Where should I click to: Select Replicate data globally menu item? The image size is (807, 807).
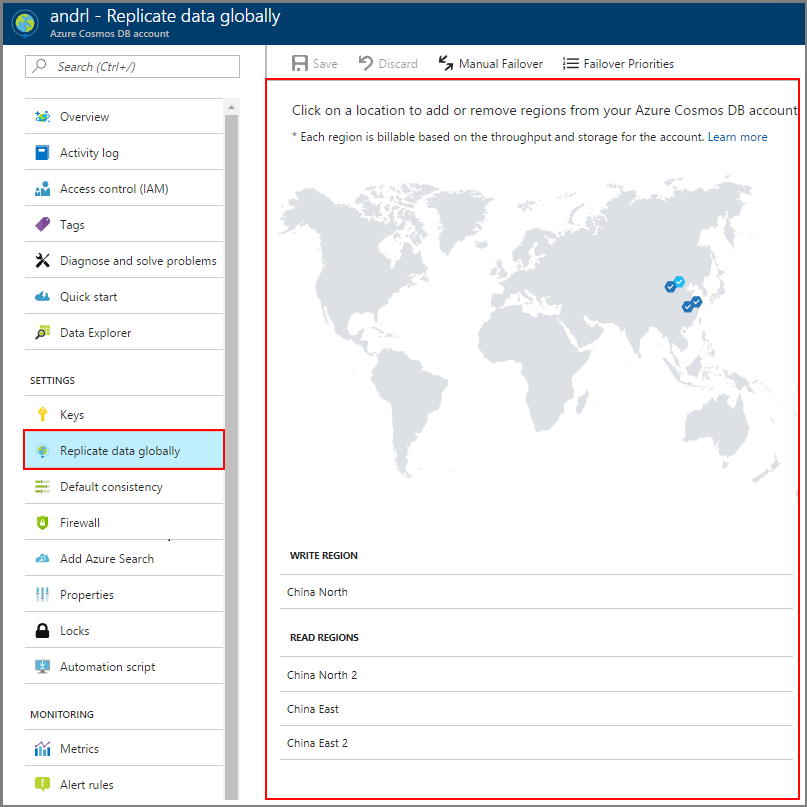point(120,451)
